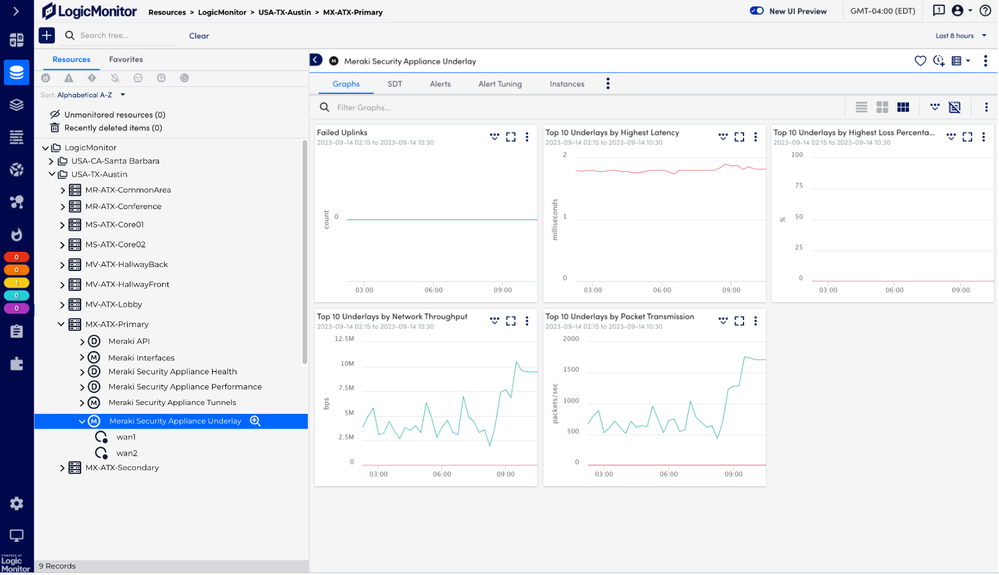Open the Instances tab
Screen dimensions: 999x575
(x=566, y=84)
